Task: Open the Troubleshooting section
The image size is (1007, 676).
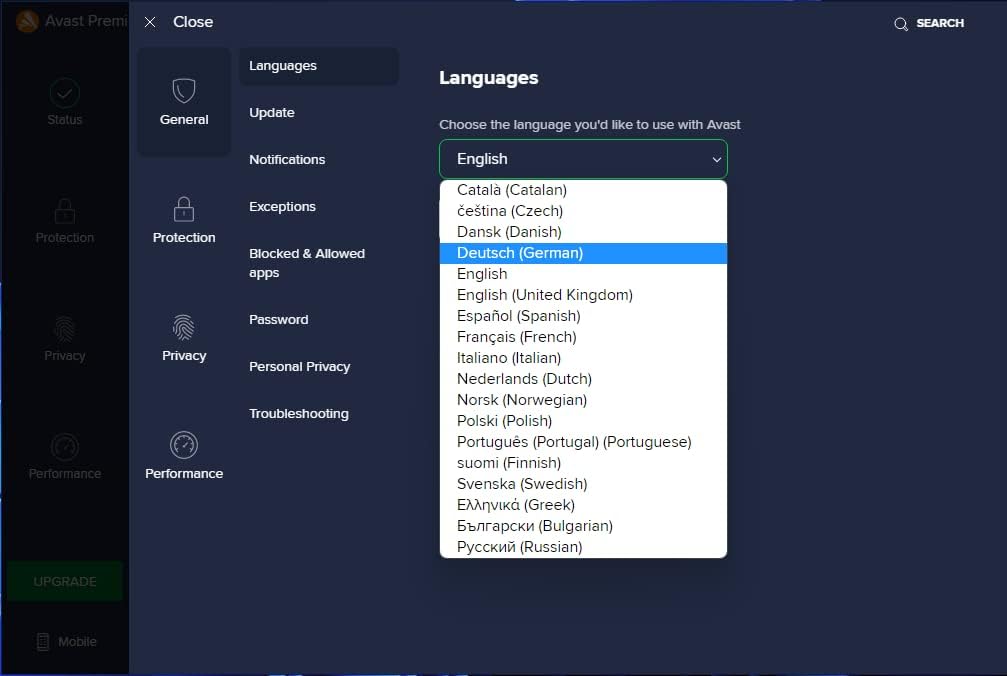Action: 297,413
